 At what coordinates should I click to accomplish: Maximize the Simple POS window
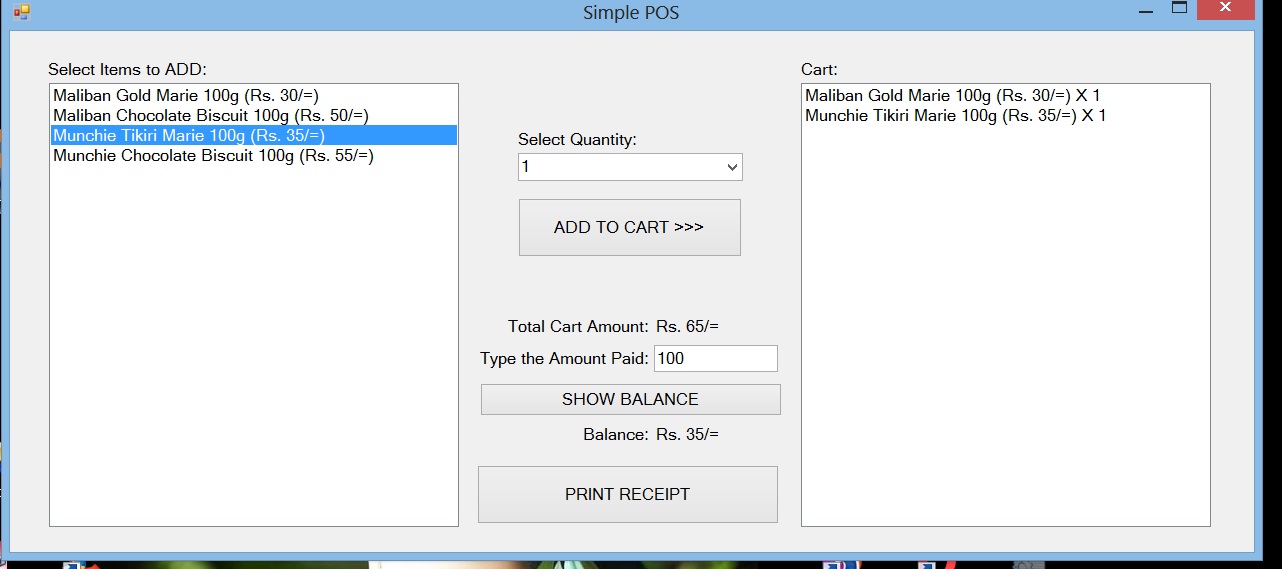(1179, 9)
